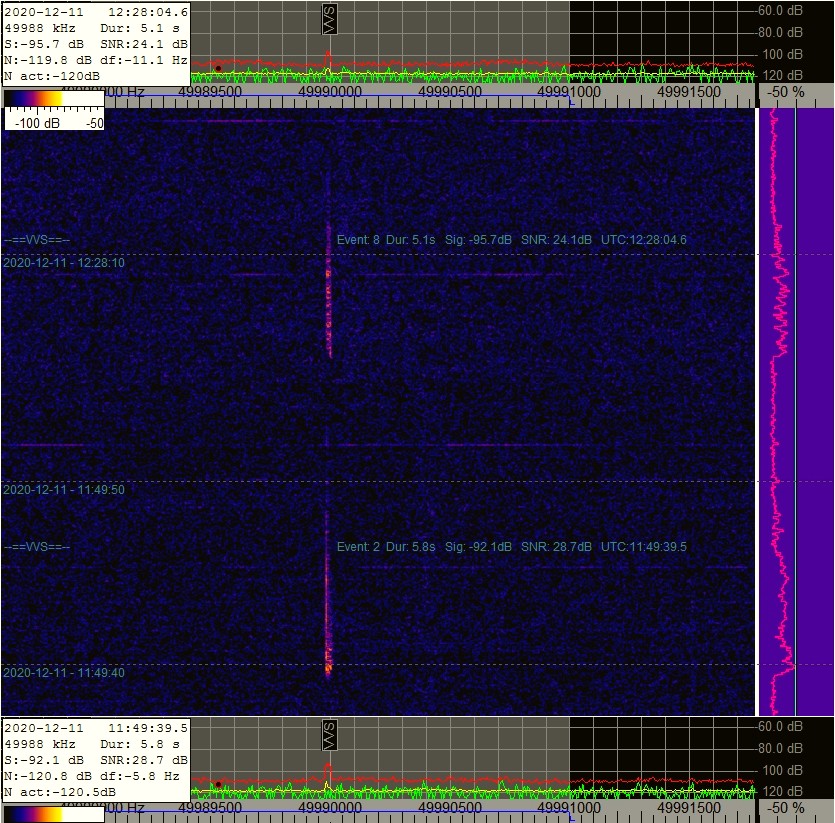Click the red dot marker in the bottom spectrum

pyautogui.click(x=218, y=784)
